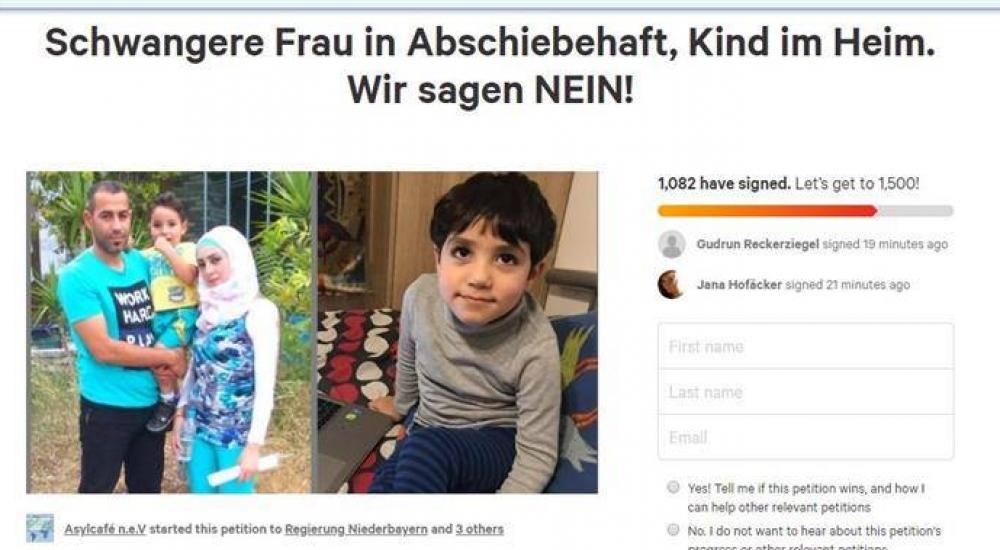1000x550 pixels.
Task: Click the 'Wir sagen NEIN!' headline line
Action: point(490,90)
